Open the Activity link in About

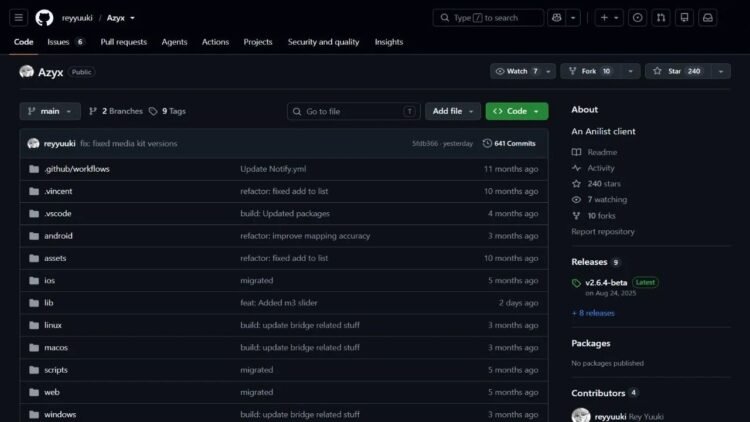pos(593,168)
